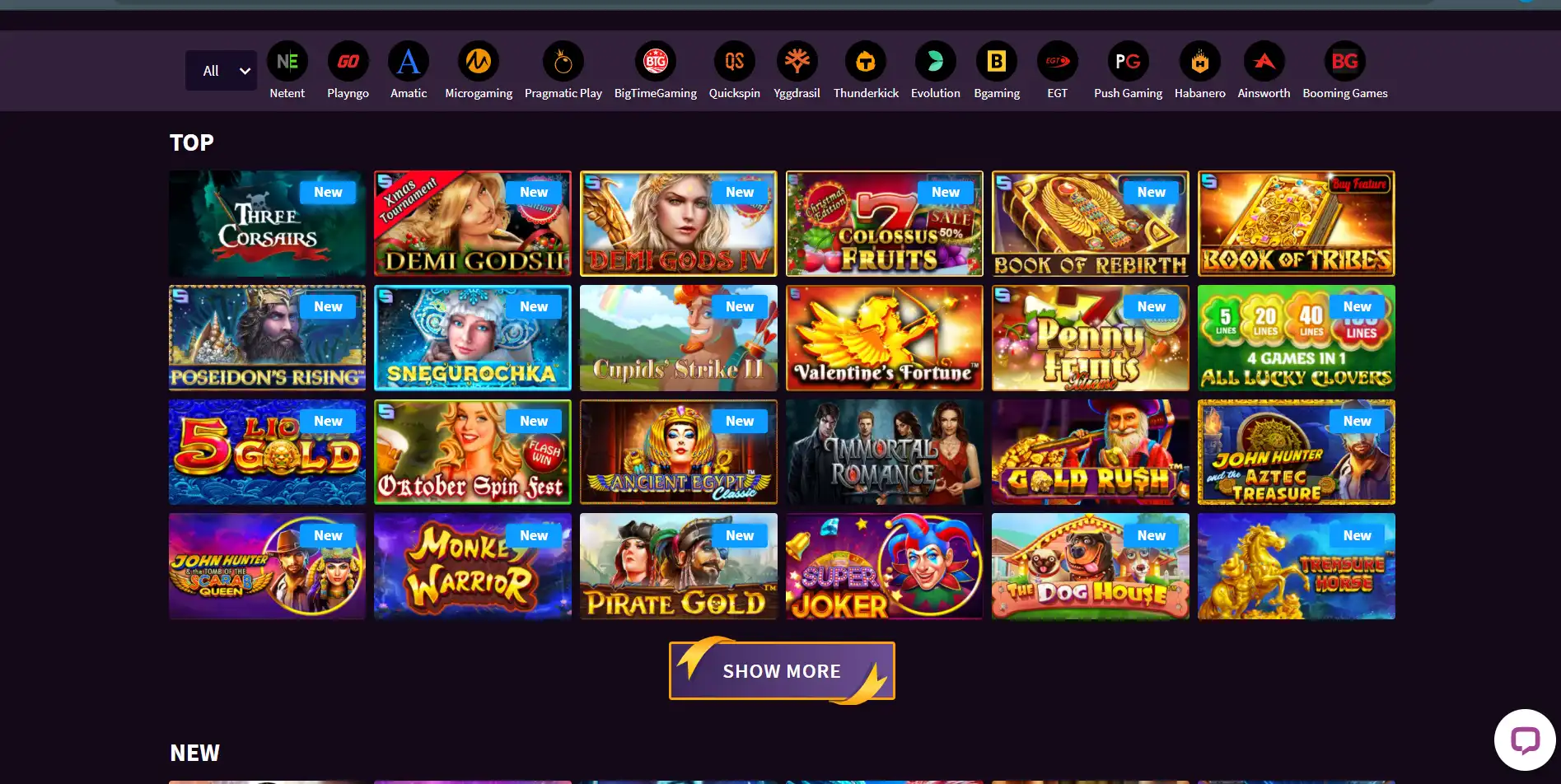The image size is (1561, 784).
Task: Launch the Book of Tribes game
Action: (x=1296, y=223)
